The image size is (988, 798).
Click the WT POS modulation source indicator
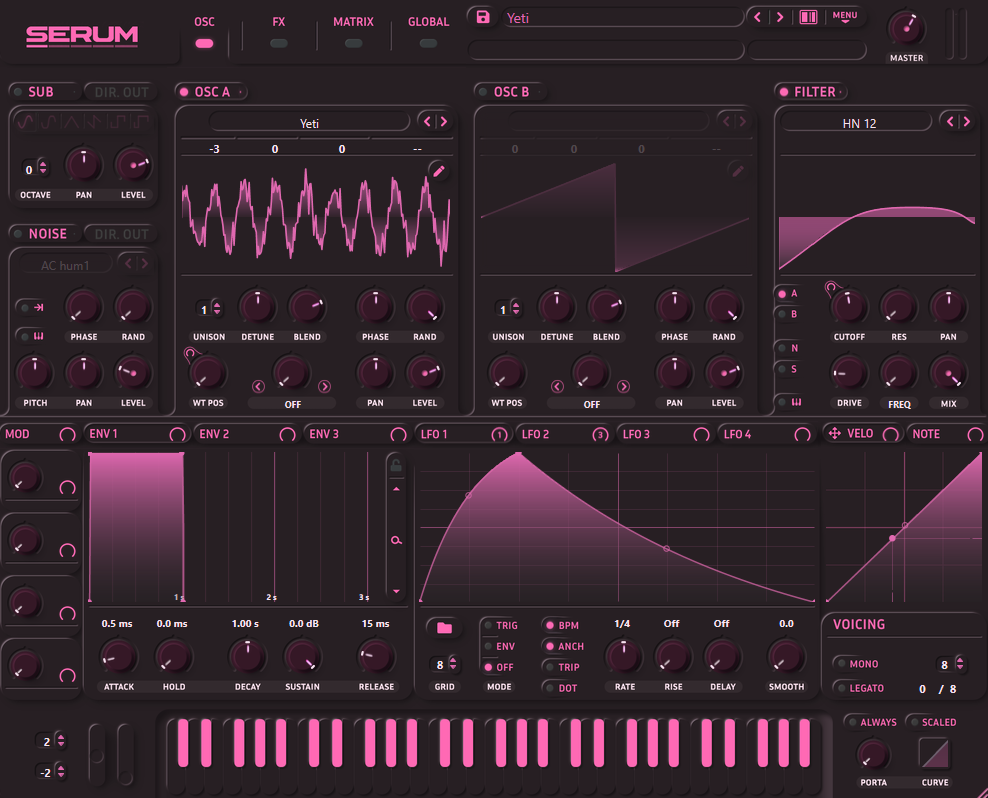point(189,354)
